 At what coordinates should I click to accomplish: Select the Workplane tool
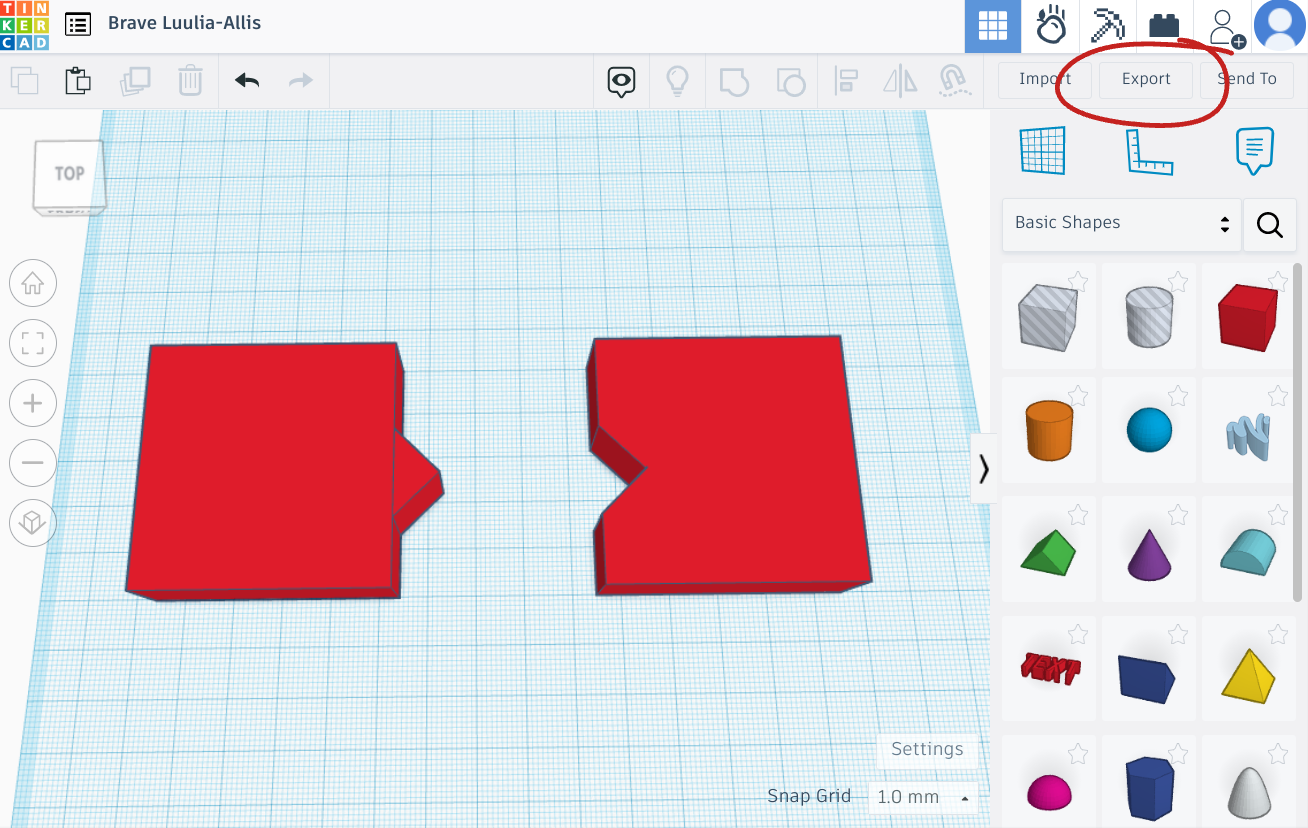pyautogui.click(x=1042, y=151)
